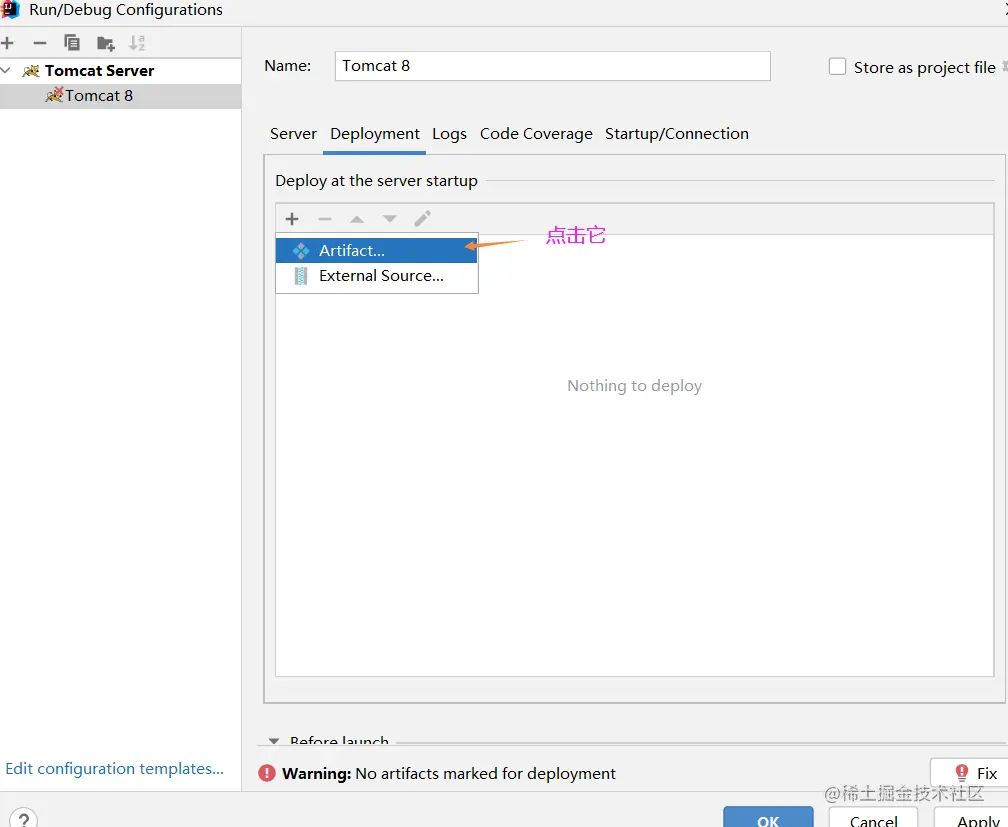The height and width of the screenshot is (827, 1008).
Task: Copy the selected configuration
Action: tap(72, 43)
